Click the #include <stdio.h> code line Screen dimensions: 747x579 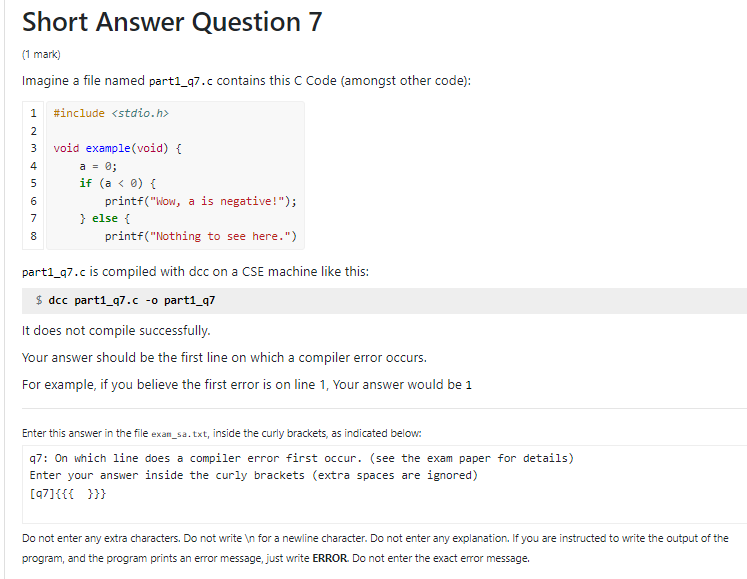(x=111, y=114)
